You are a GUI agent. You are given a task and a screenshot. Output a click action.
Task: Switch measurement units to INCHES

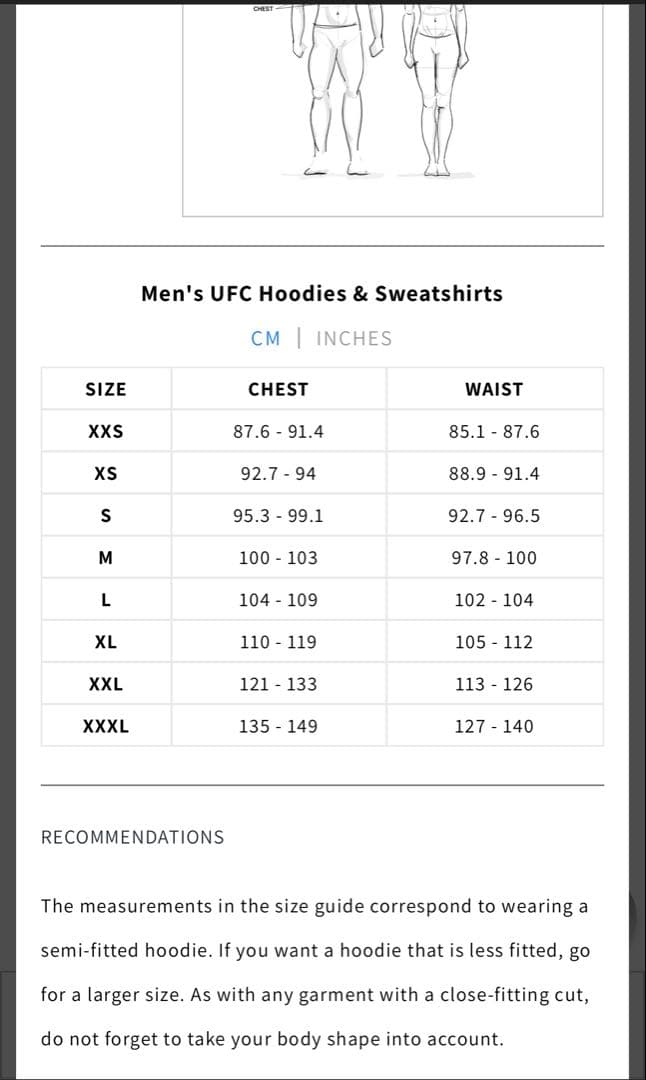354,338
